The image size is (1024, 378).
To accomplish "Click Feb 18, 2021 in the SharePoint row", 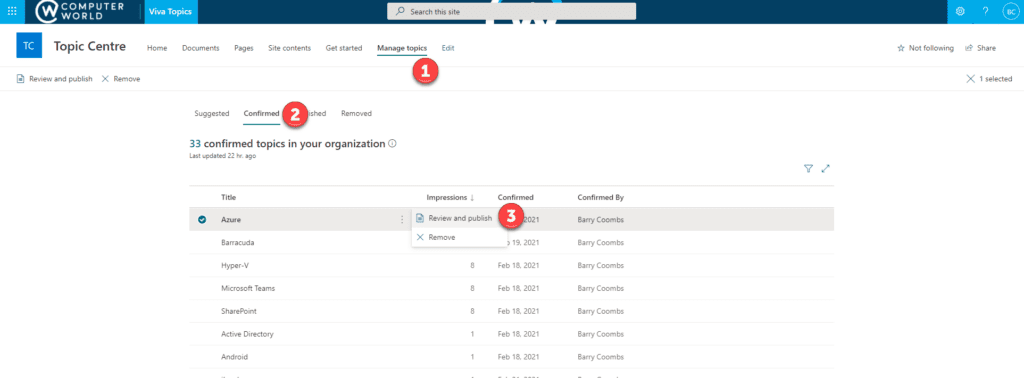I will [519, 311].
